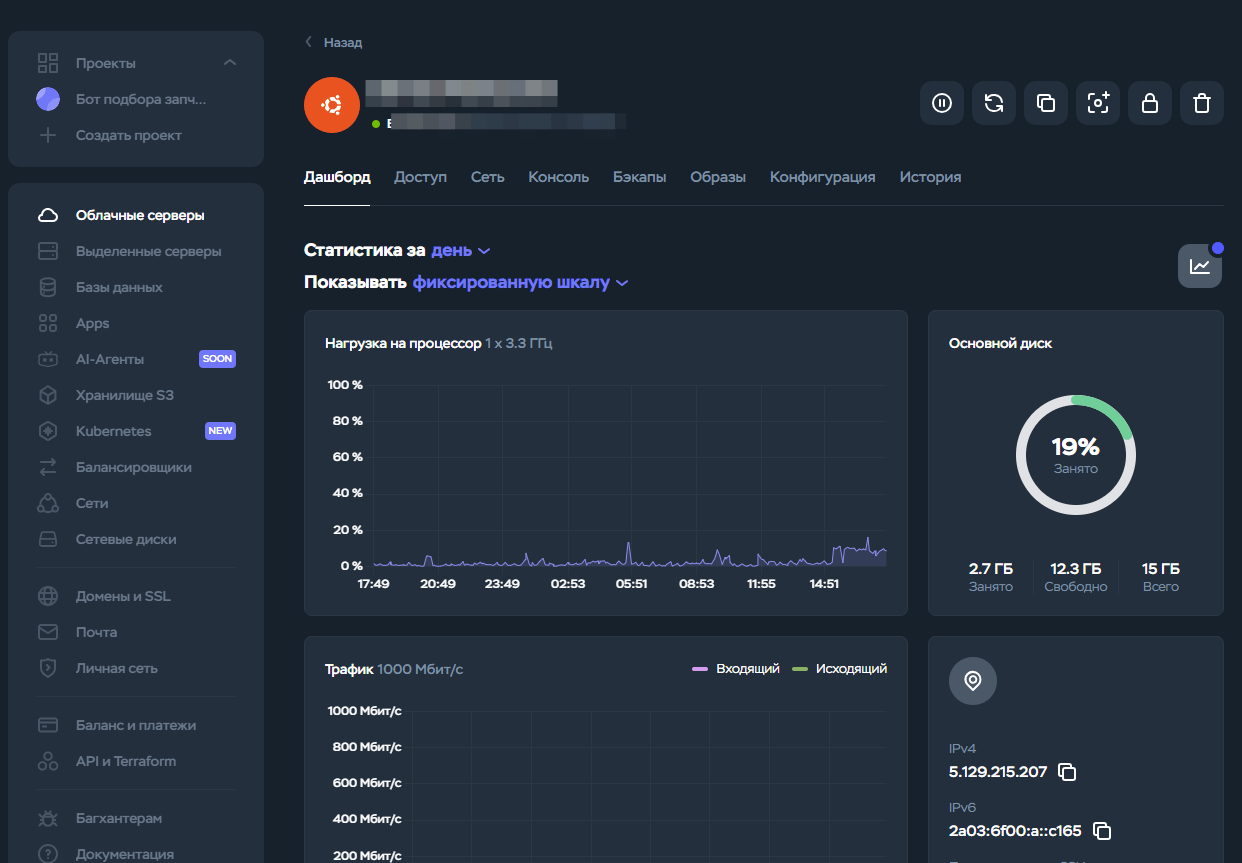Open the 'фиксированную шкалу' scale dropdown
1242x863 pixels.
click(520, 283)
